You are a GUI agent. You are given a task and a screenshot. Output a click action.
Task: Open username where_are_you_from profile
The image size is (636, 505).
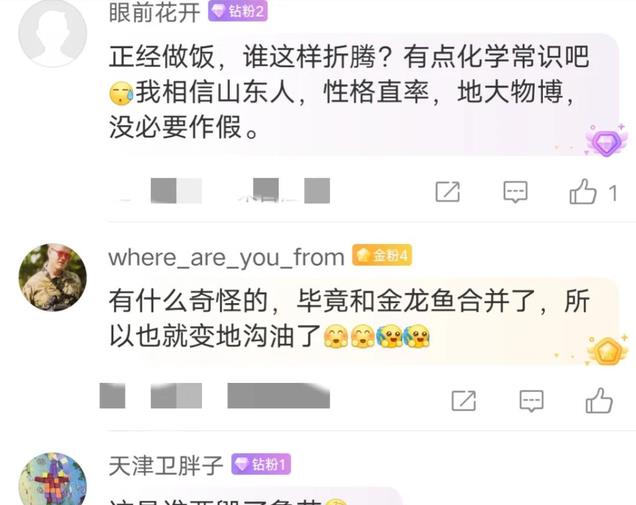[226, 257]
